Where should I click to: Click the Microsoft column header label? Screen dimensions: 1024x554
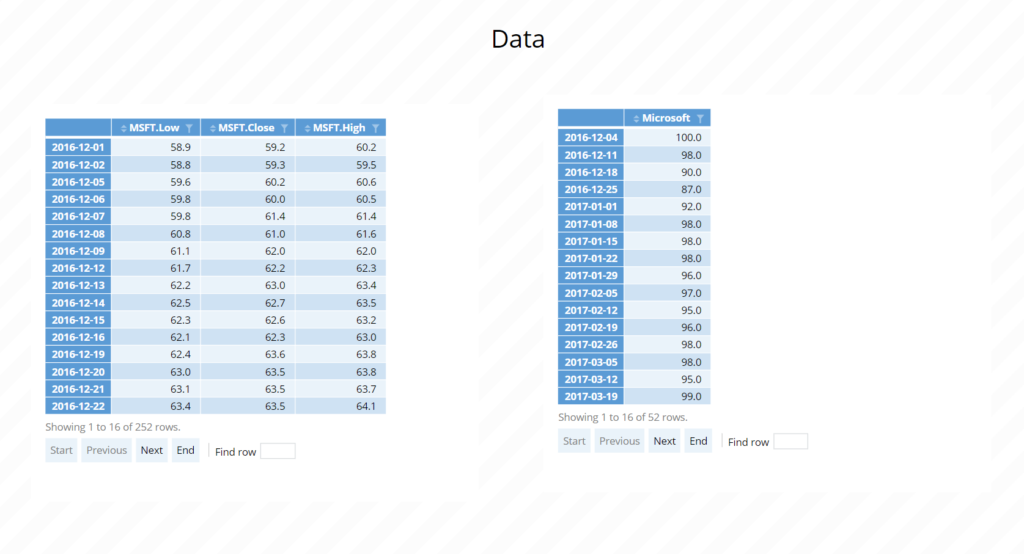pyautogui.click(x=665, y=118)
